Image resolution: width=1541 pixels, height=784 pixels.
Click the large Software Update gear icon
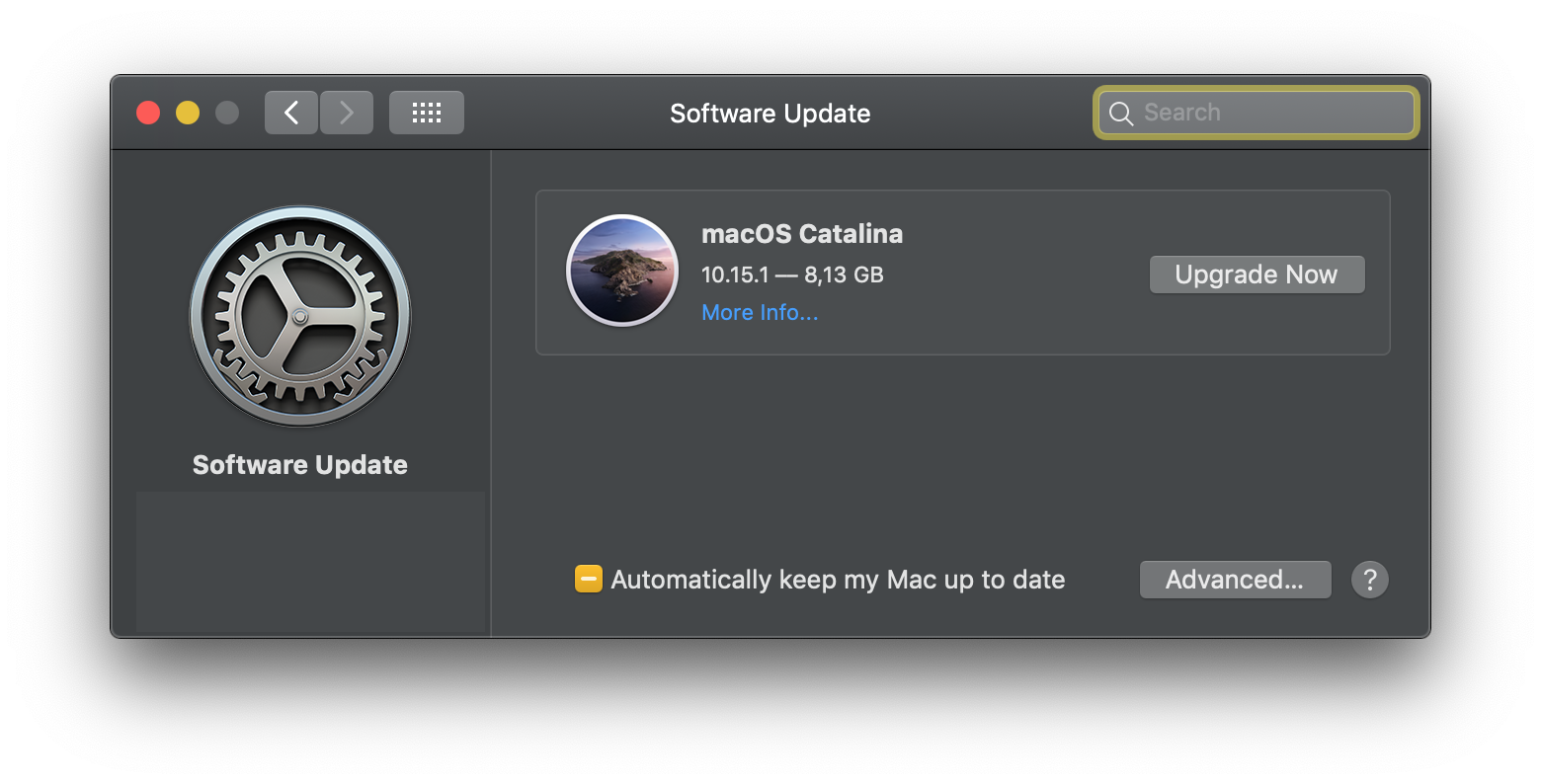300,316
